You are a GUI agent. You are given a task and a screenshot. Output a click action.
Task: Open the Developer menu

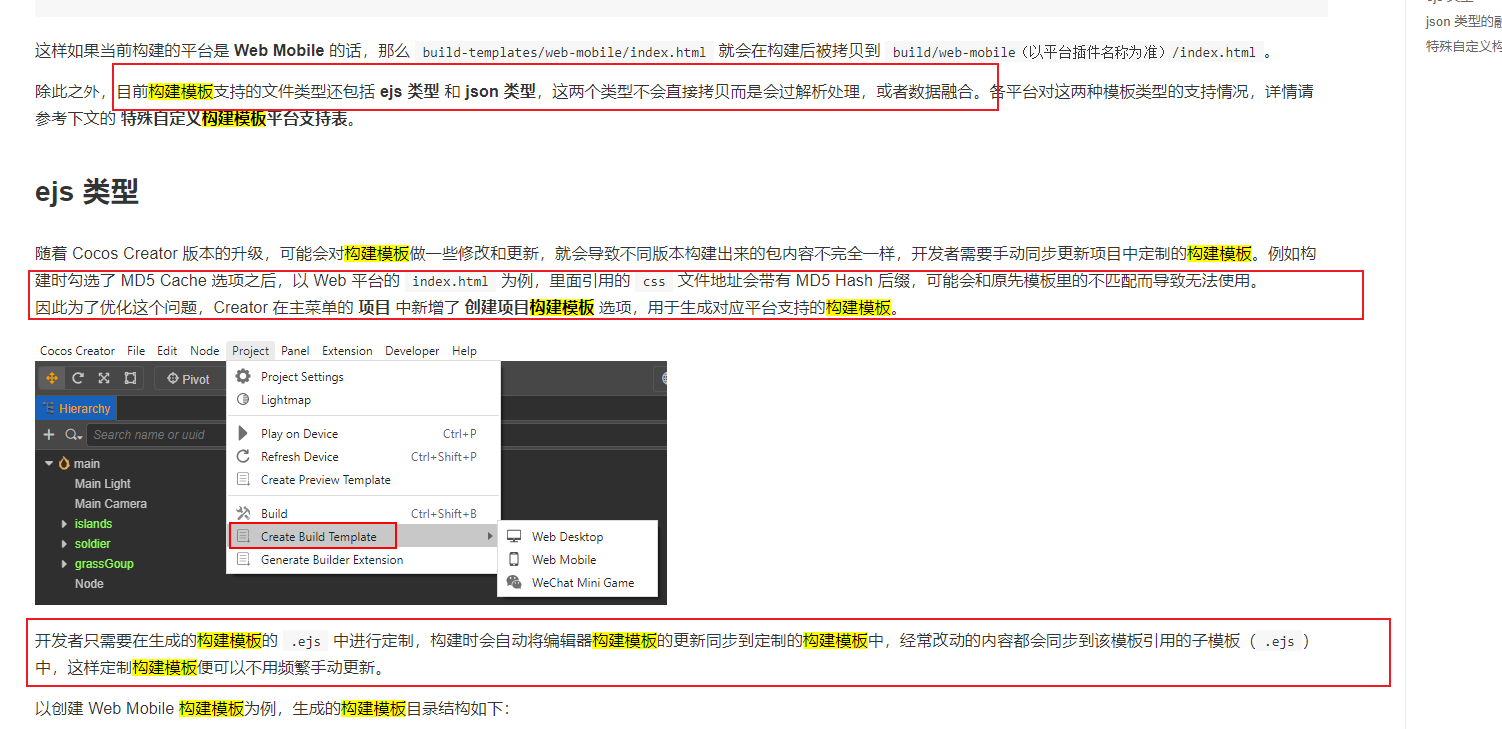[x=412, y=351]
